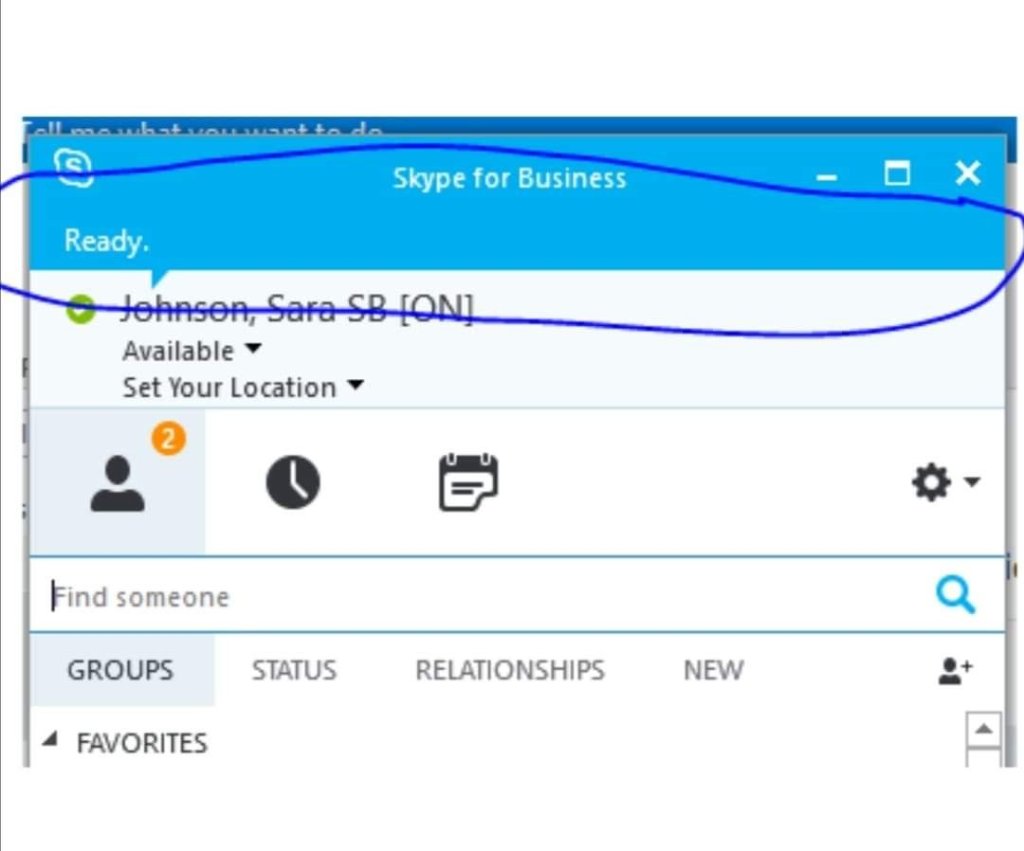The image size is (1024, 851).
Task: Switch to the GROUPS tab
Action: pos(120,670)
